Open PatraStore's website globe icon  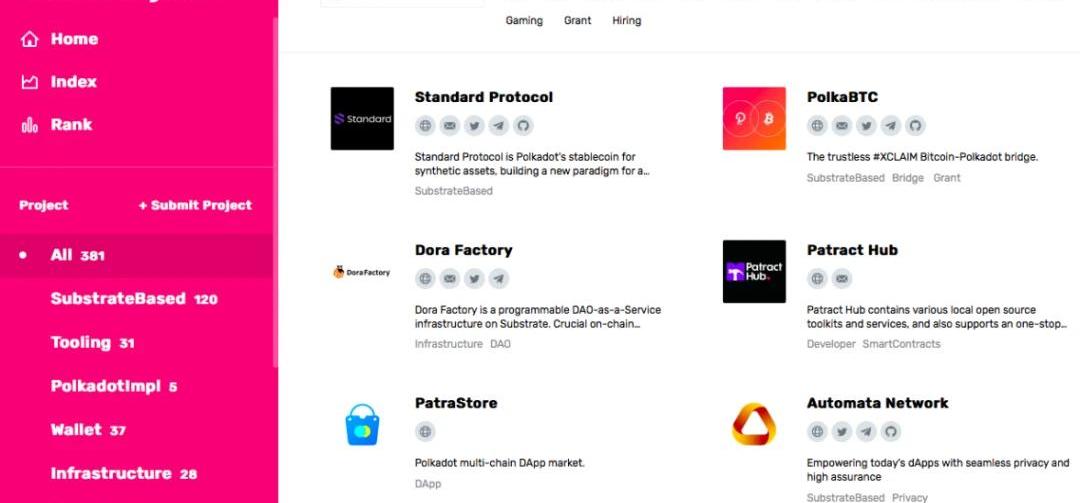(x=425, y=431)
